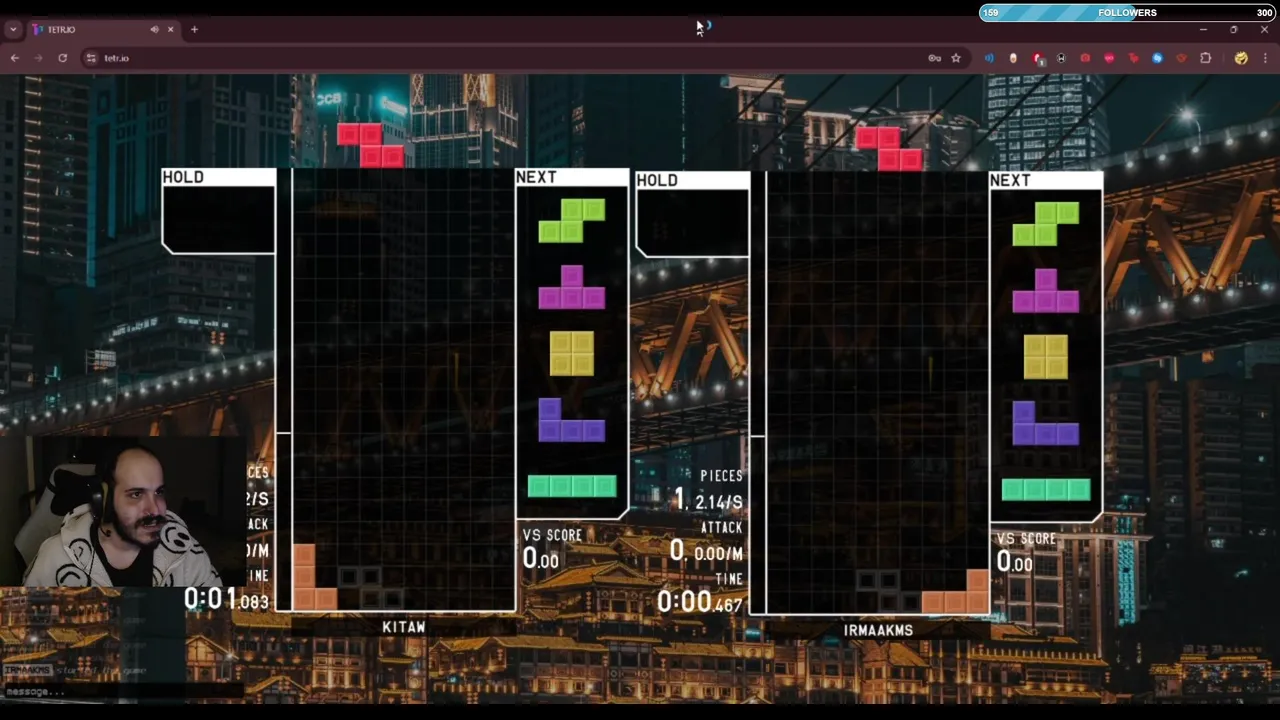The width and height of the screenshot is (1280, 720).
Task: Click the beige oval extension icon
Action: (1013, 58)
